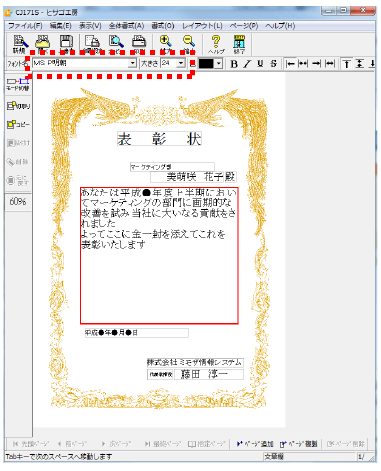Minimize the CJ171S application window
Screen dimensions: 381x471
pyautogui.click(x=329, y=11)
